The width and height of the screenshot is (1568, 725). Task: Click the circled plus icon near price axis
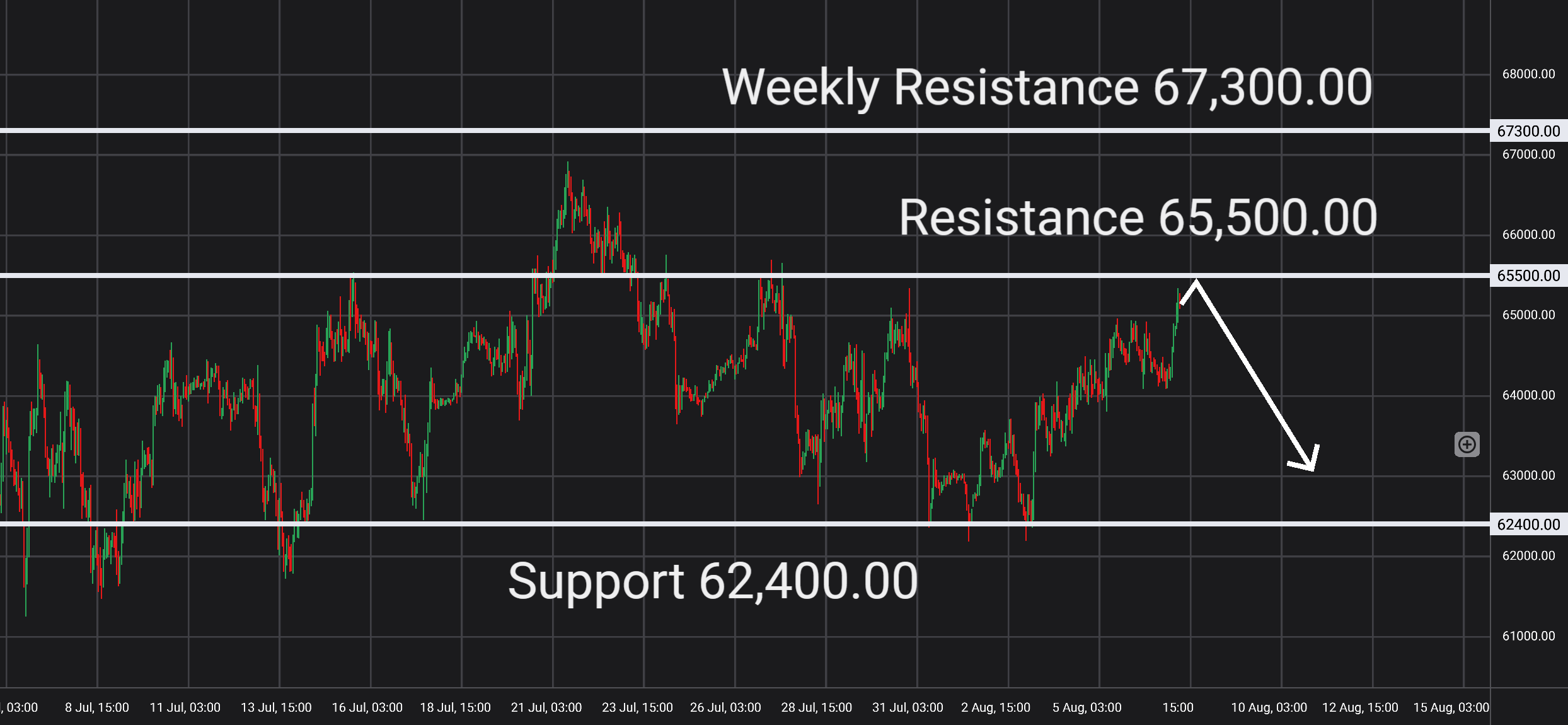point(1467,444)
